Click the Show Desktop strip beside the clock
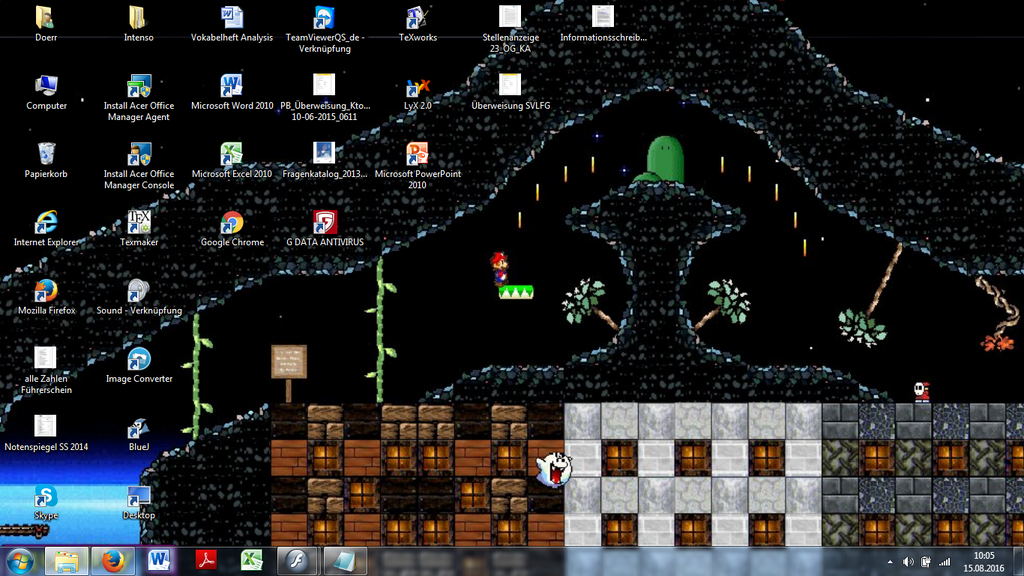This screenshot has width=1024, height=576. tap(1019, 561)
